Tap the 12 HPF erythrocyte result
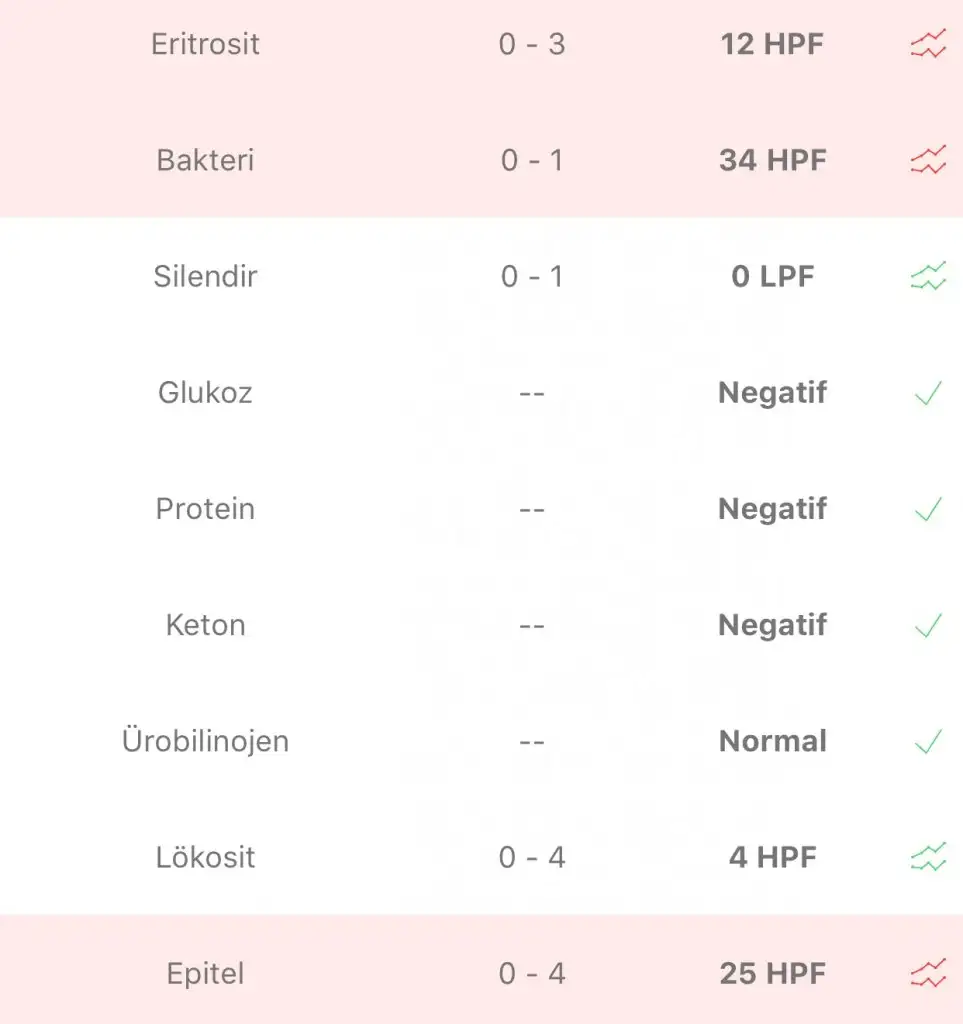This screenshot has height=1024, width=963. pos(772,44)
